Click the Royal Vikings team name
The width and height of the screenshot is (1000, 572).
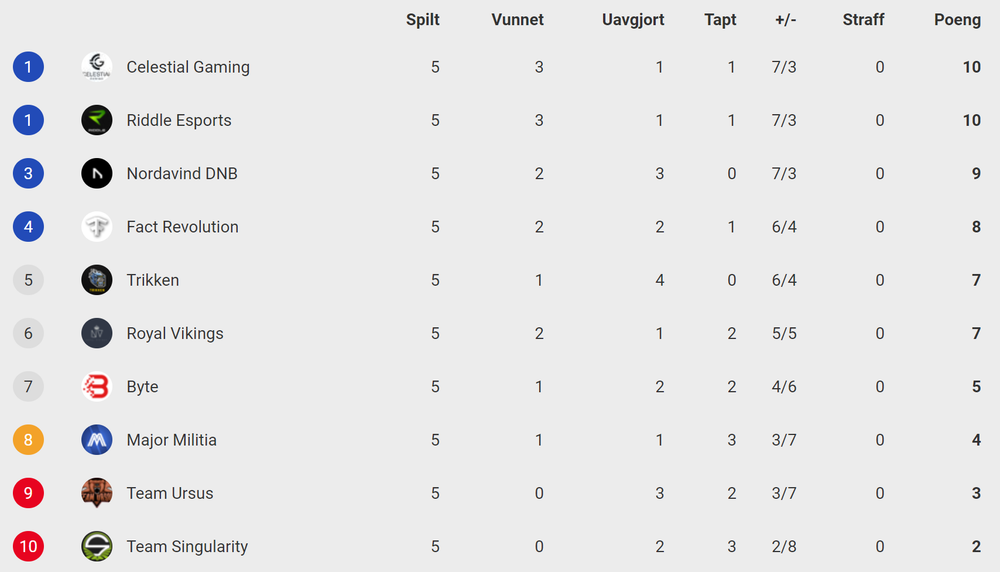(x=175, y=334)
